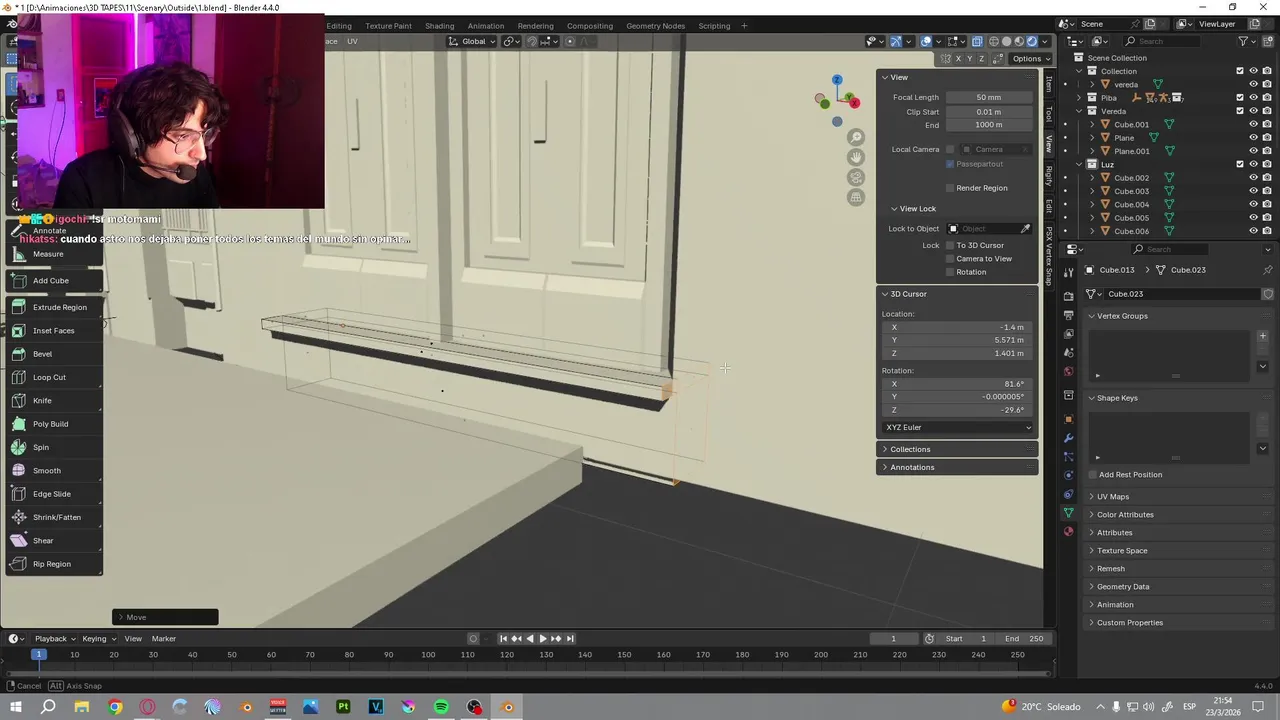Expand the Move operator panel
The height and width of the screenshot is (720, 1280).
pyautogui.click(x=165, y=617)
